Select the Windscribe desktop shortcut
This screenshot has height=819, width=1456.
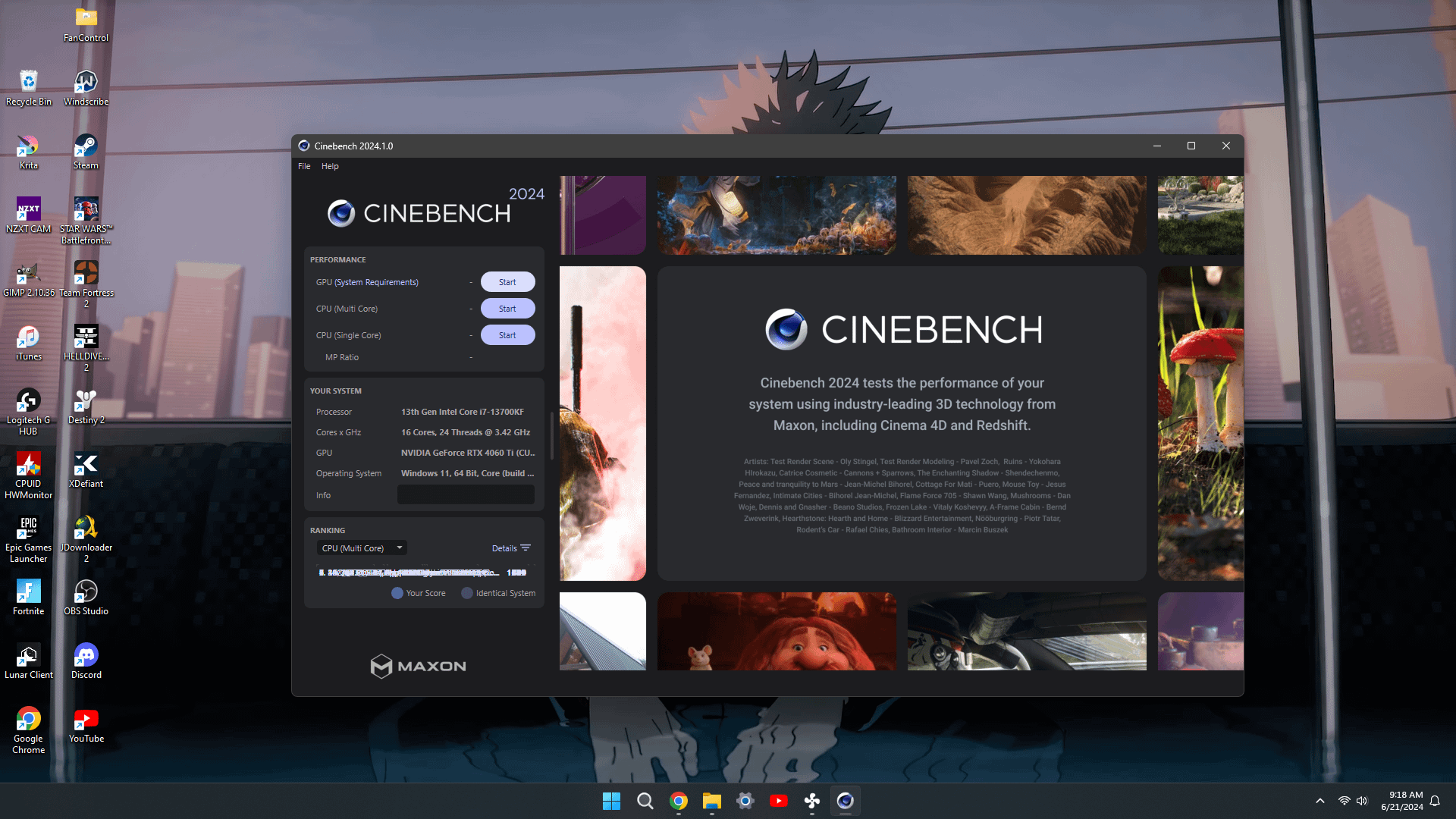pos(86,88)
